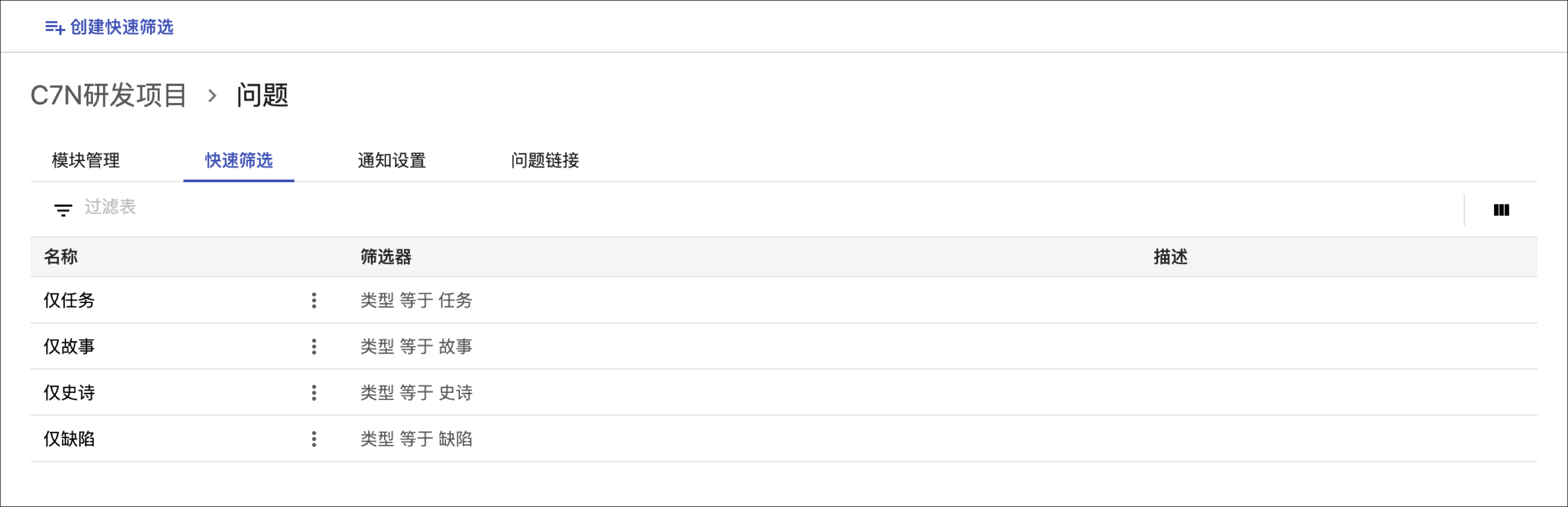Click the 描述 column header
Image resolution: width=1568 pixels, height=507 pixels.
[x=1170, y=257]
